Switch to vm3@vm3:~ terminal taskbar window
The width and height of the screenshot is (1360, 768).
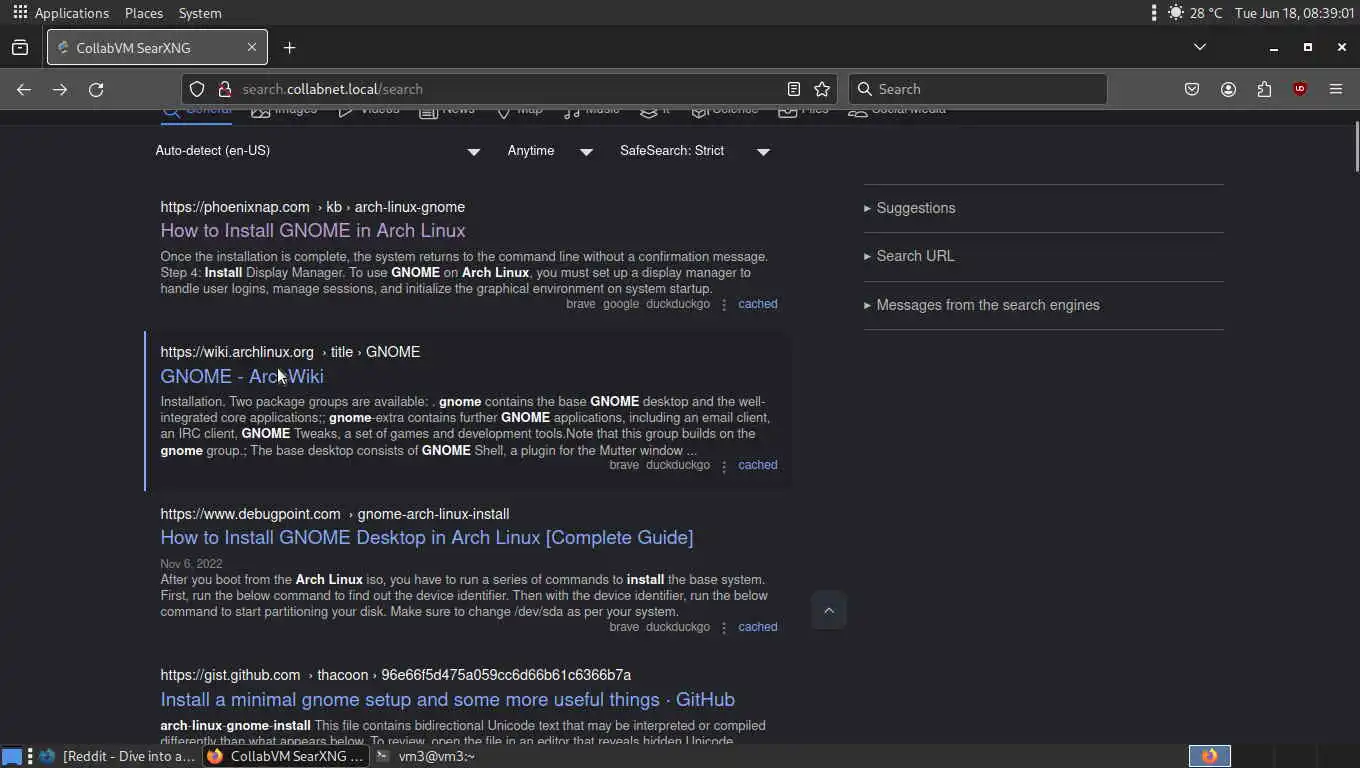coord(426,756)
